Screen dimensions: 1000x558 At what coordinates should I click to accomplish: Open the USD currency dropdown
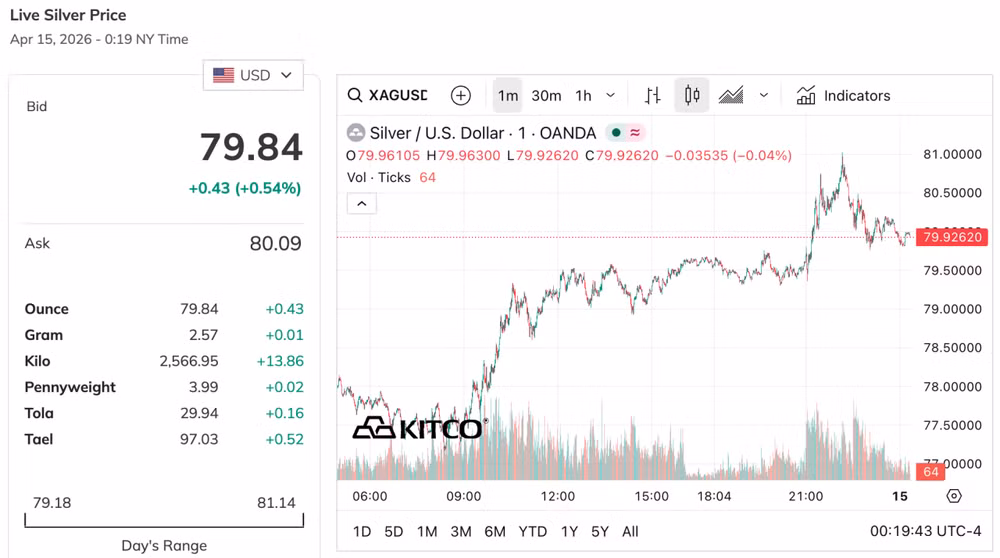point(253,75)
